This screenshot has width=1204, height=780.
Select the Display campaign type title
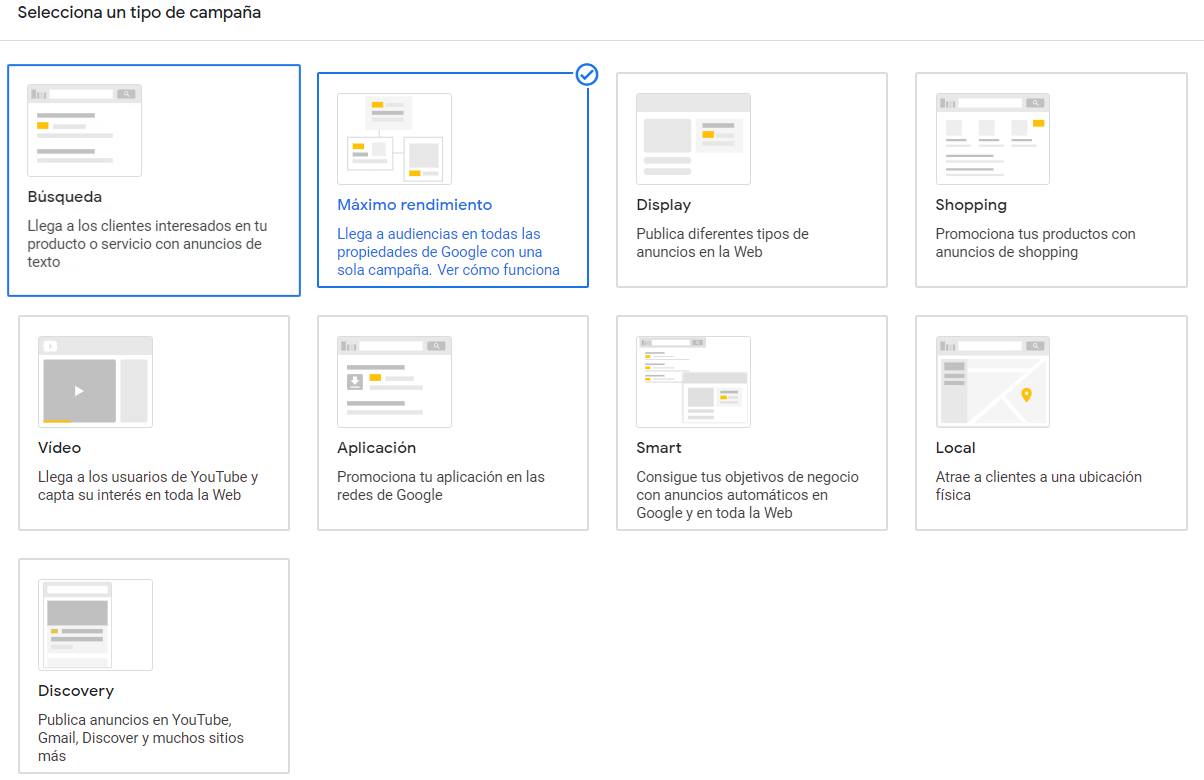pyautogui.click(x=663, y=205)
